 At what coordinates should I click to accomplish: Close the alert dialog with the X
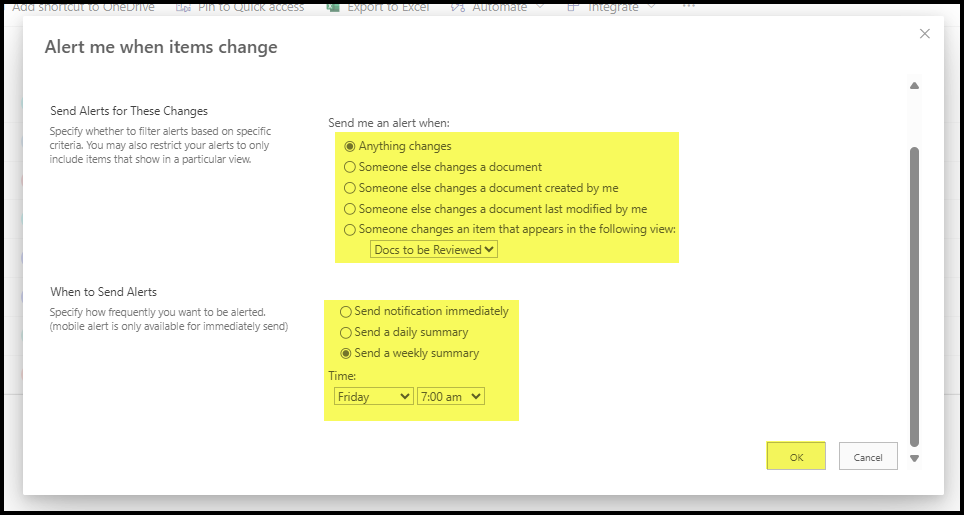[x=924, y=34]
